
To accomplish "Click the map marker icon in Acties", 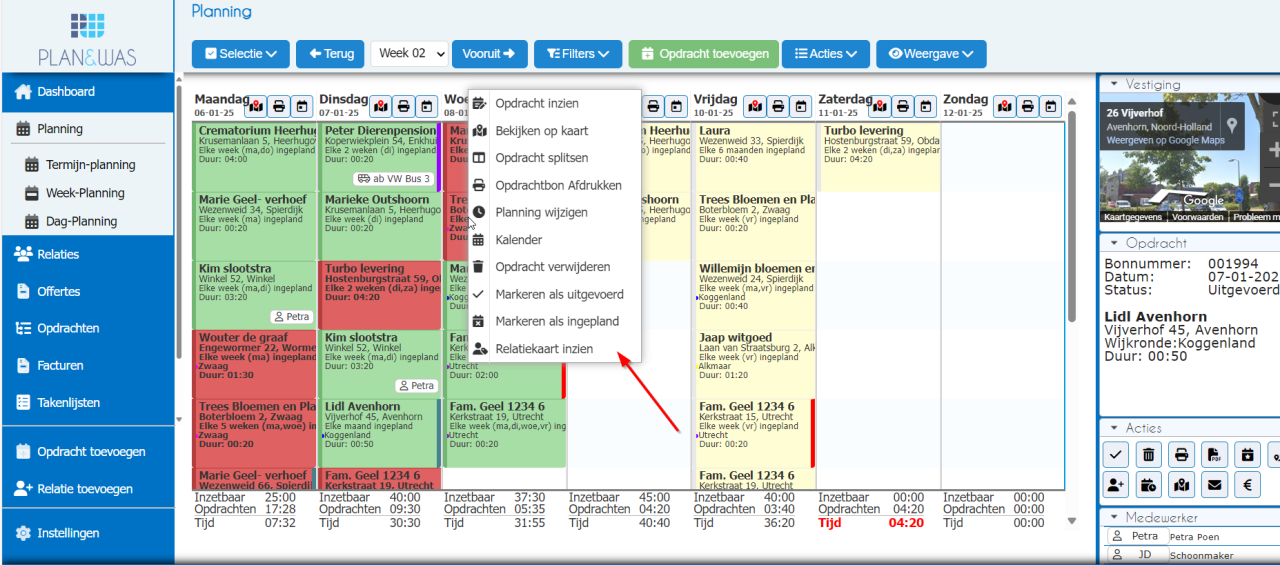I will coord(1182,486).
